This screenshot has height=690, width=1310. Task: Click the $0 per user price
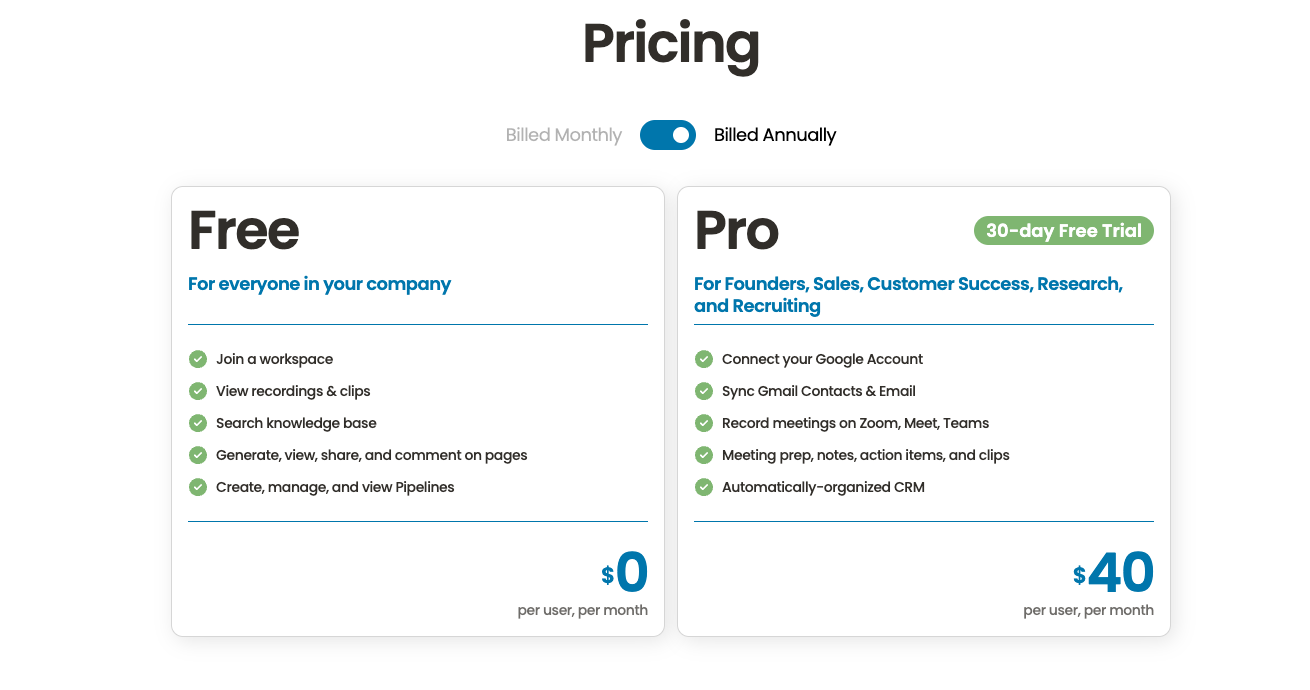(624, 573)
